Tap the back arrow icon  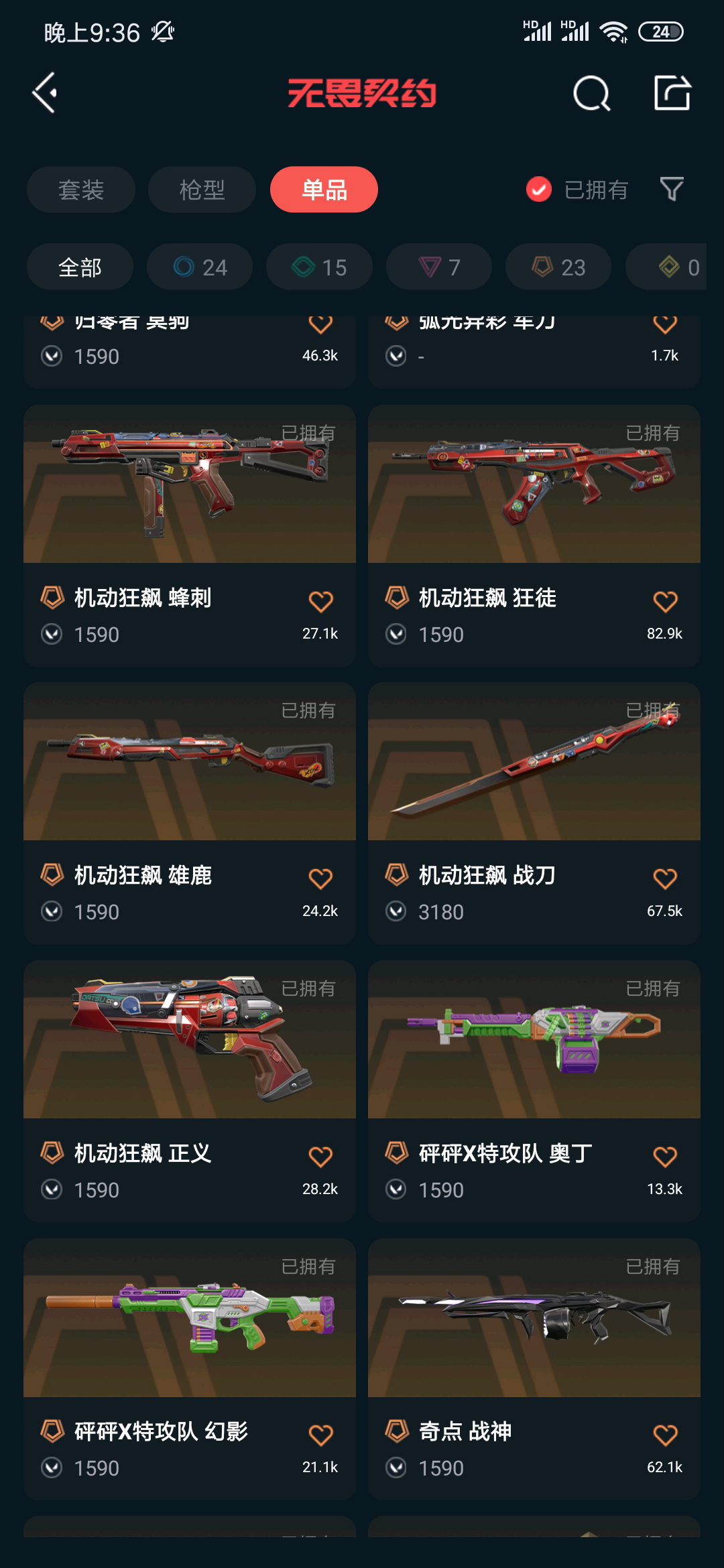[x=45, y=93]
